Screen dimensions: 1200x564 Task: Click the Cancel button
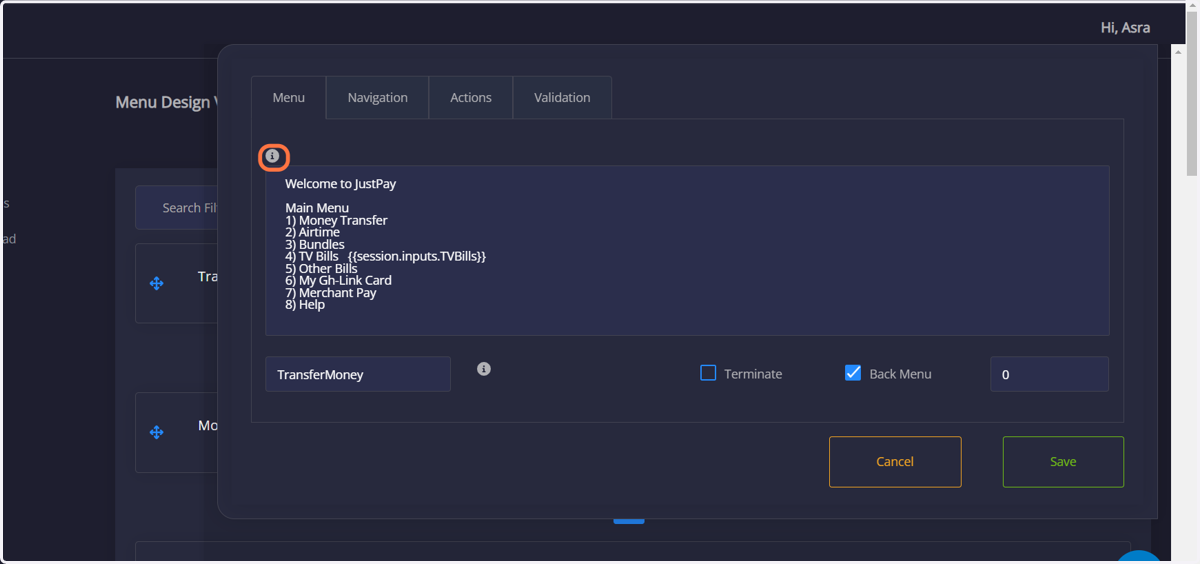[895, 462]
